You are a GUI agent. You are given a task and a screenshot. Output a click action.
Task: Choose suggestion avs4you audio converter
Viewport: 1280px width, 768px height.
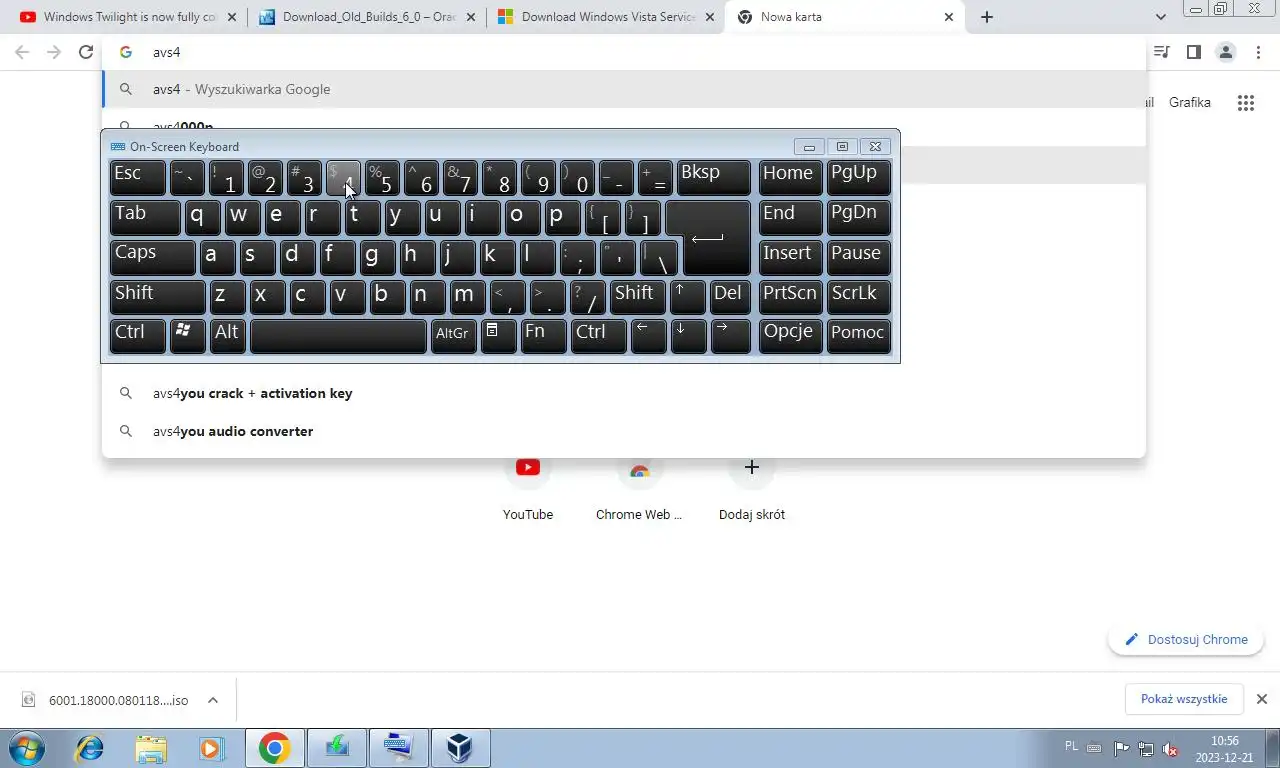(x=624, y=431)
